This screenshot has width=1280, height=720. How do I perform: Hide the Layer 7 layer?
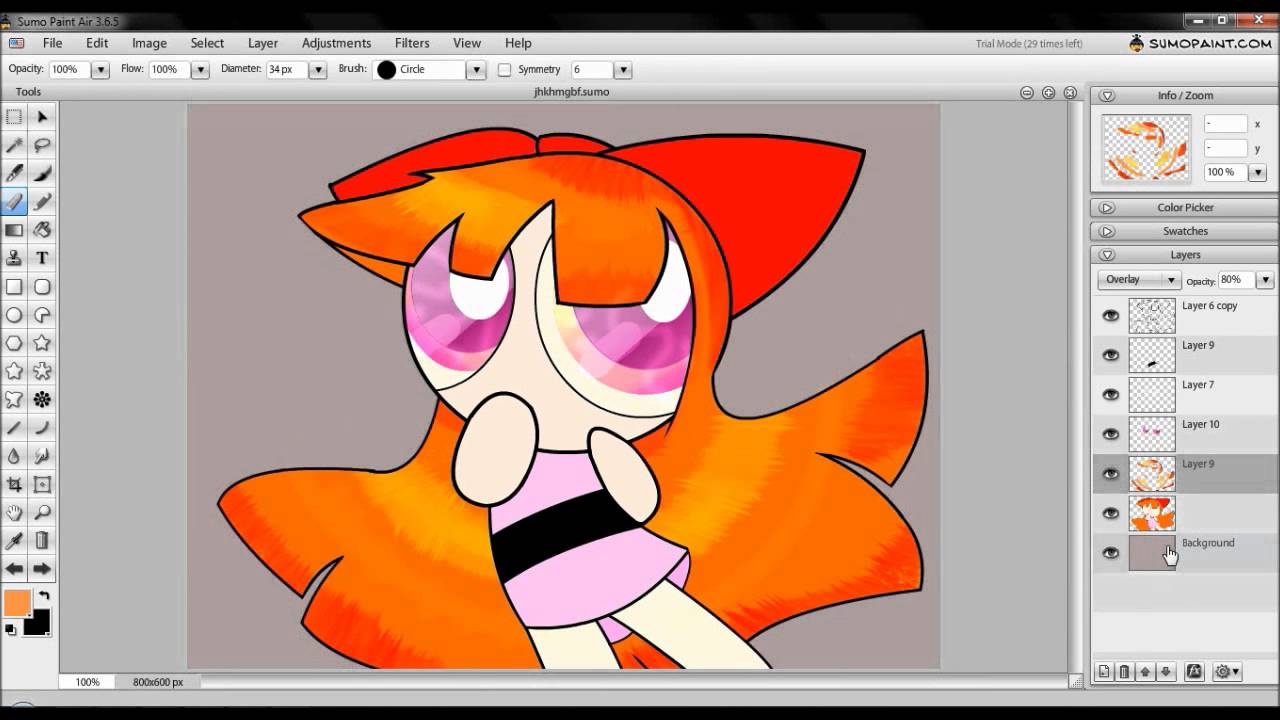tap(1110, 395)
